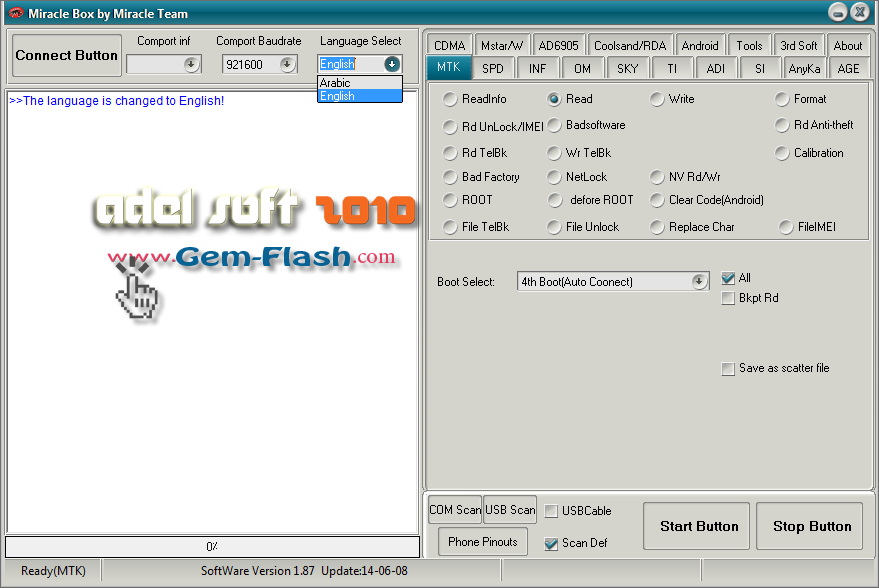This screenshot has height=588, width=879.
Task: Open the 3rd Soft tab
Action: [799, 45]
